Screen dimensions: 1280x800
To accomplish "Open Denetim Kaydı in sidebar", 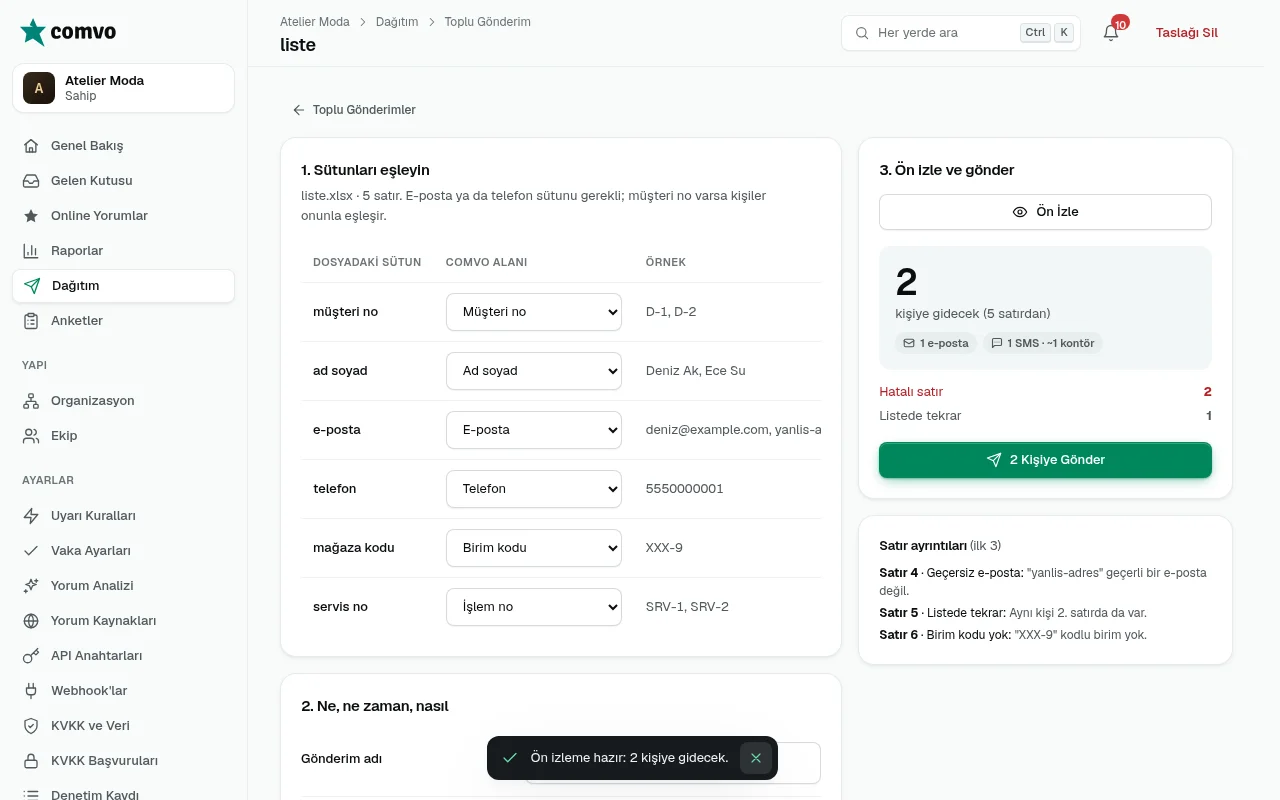I will [124, 794].
